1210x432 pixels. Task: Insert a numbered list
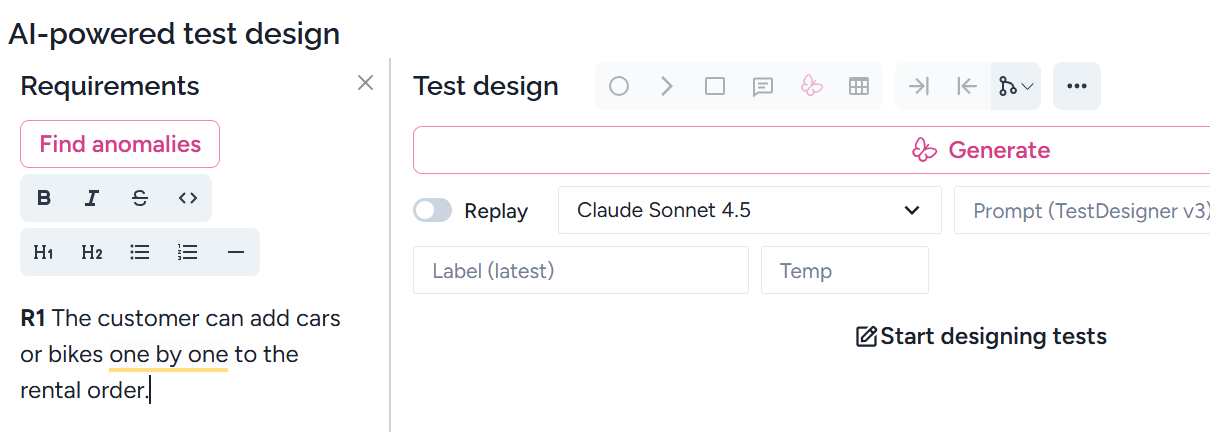(x=188, y=252)
